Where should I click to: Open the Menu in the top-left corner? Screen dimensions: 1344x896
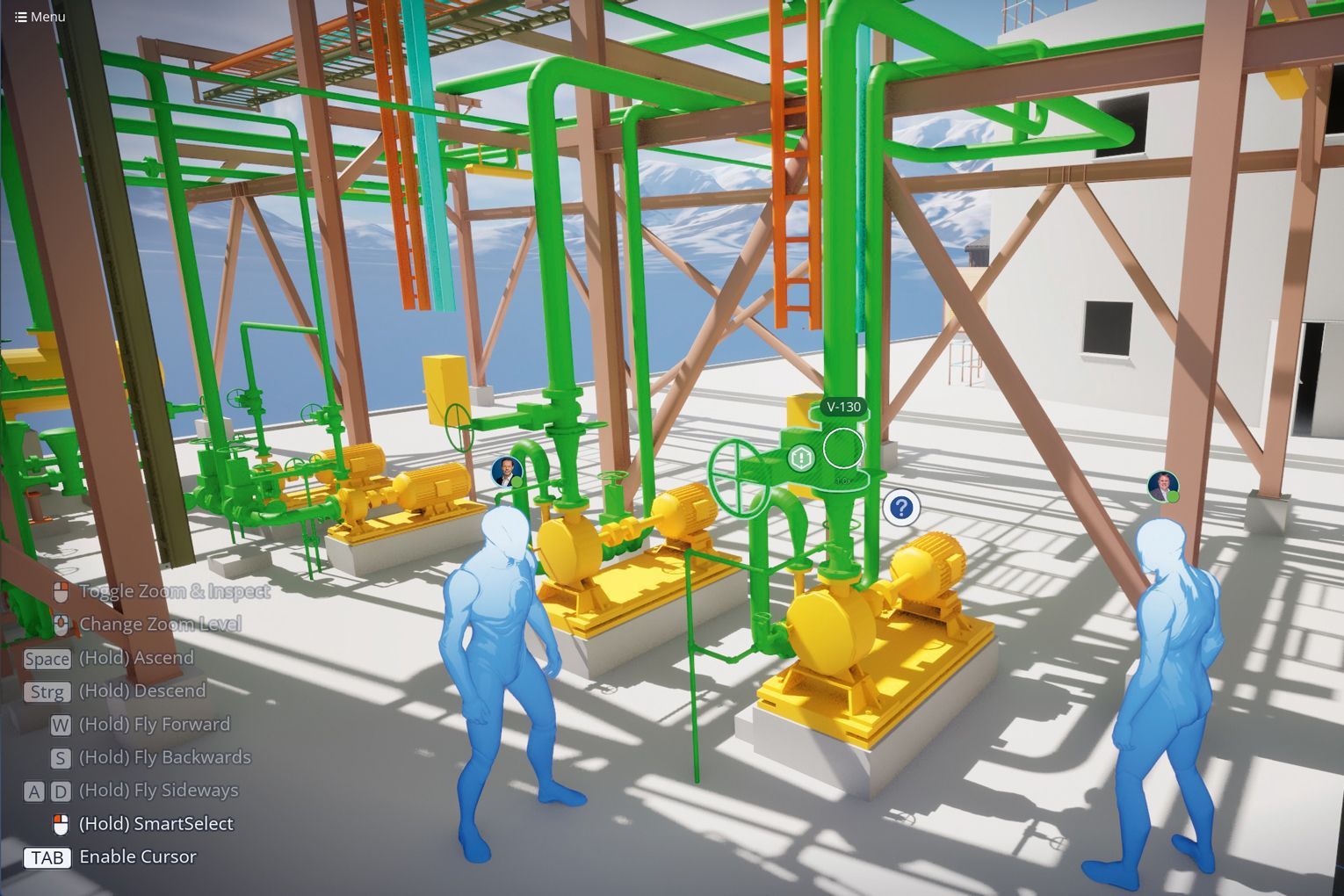[x=40, y=17]
